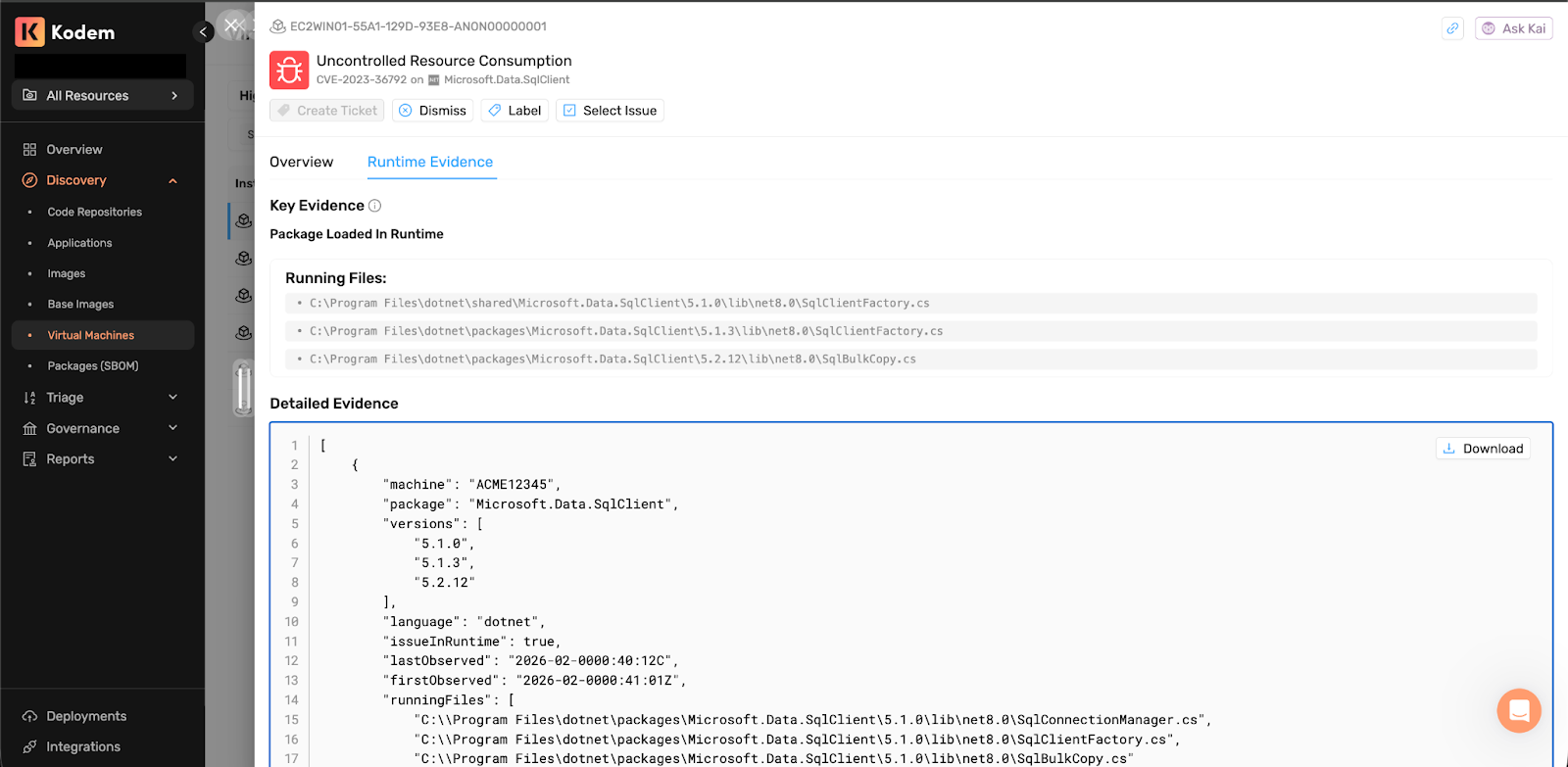The height and width of the screenshot is (767, 1568).
Task: Click the SqlConnectionManager.cs path in JSON
Action: tap(812, 720)
